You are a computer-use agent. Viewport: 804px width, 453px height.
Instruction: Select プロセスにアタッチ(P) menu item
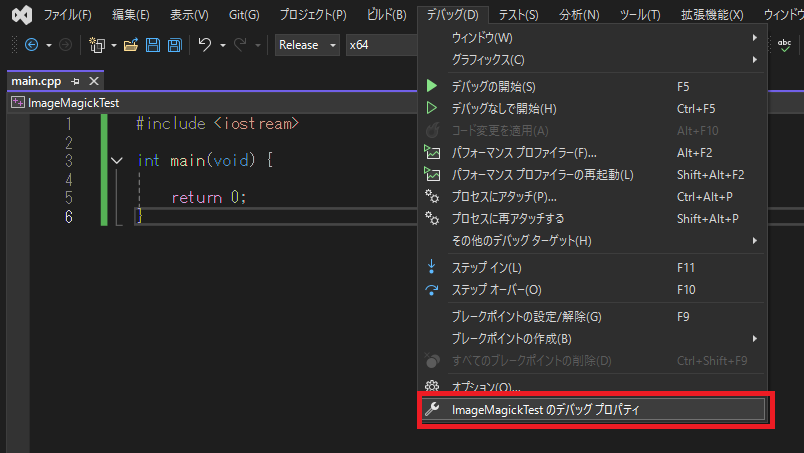(504, 196)
